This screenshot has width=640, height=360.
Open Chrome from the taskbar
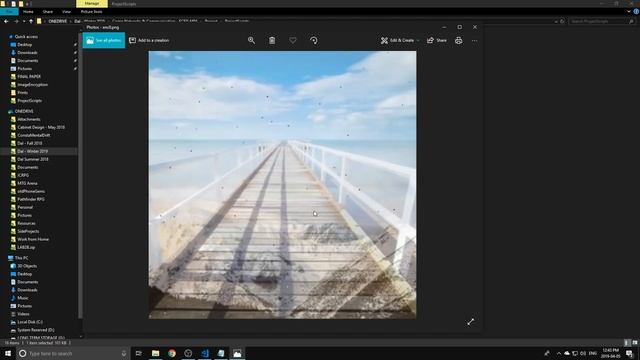(x=172, y=353)
